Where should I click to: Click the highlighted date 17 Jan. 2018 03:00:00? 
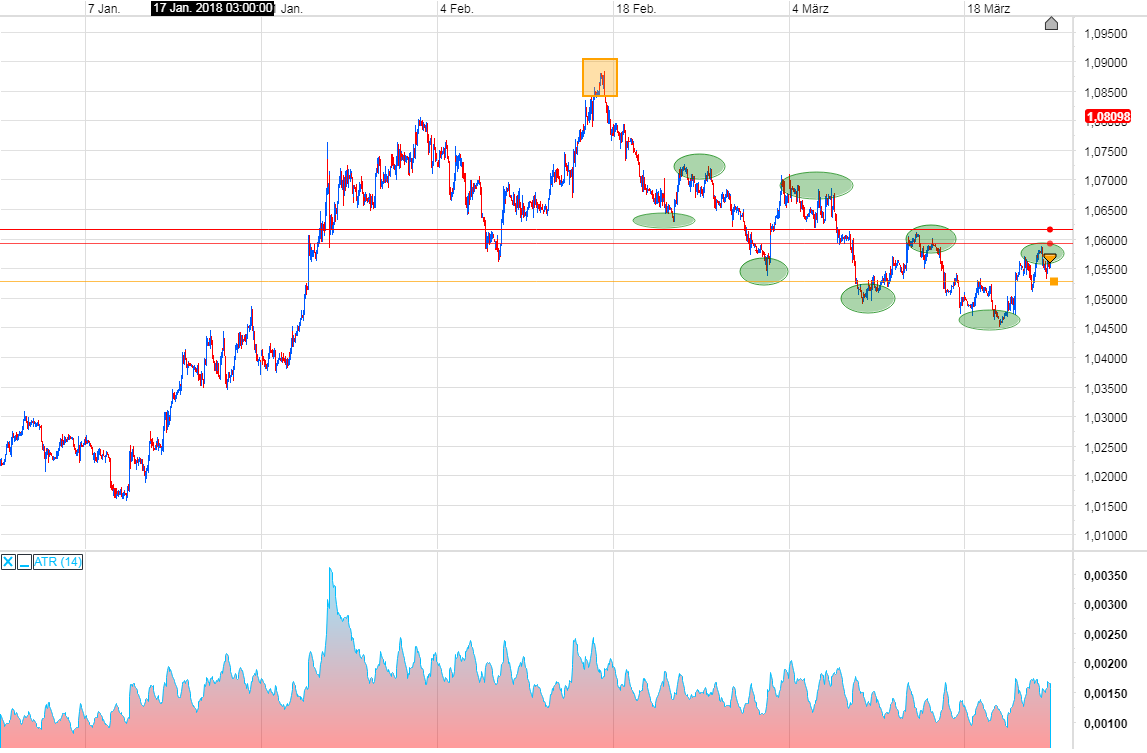pyautogui.click(x=210, y=9)
